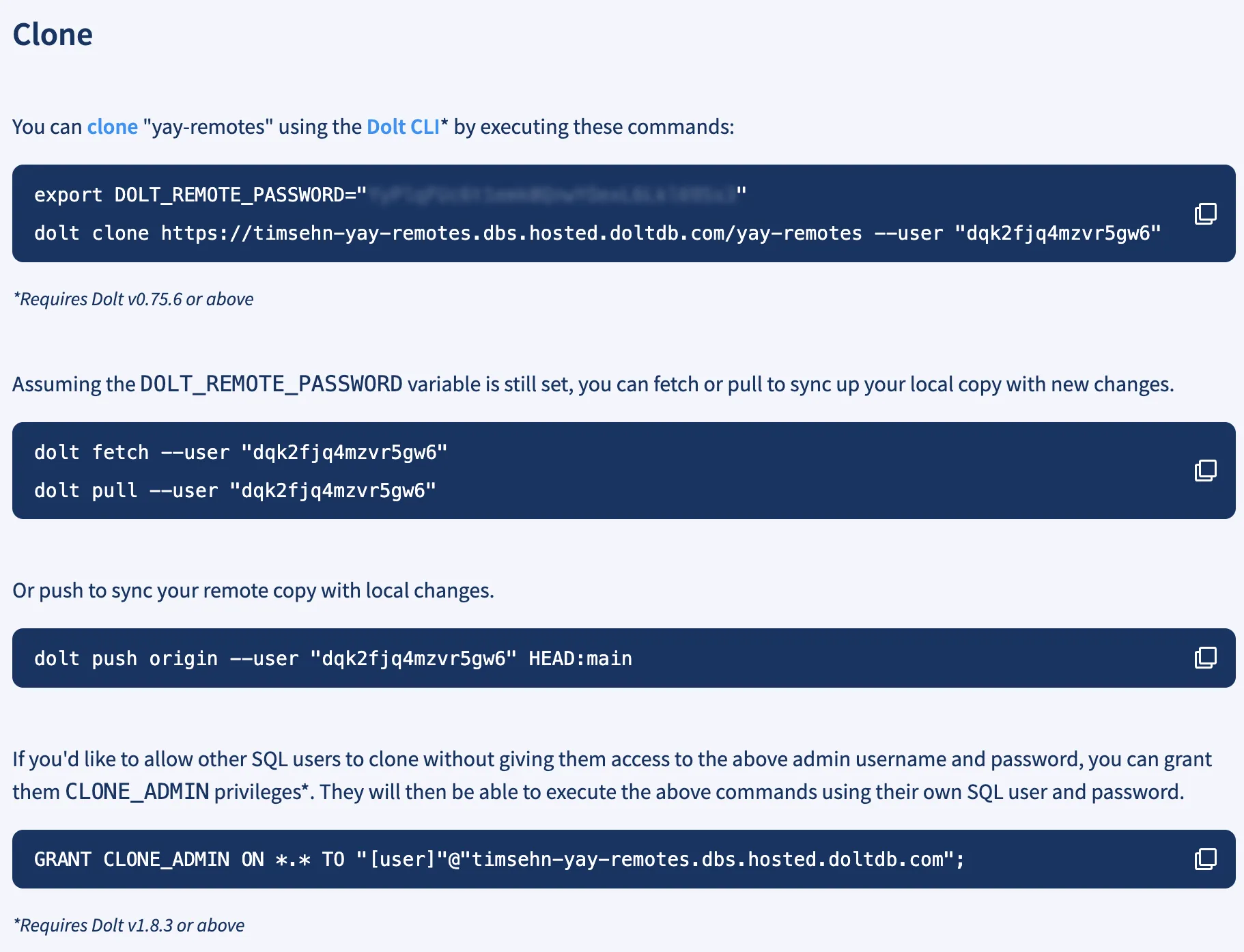Click the copy icon in the push code block
Viewport: 1244px width, 952px height.
click(x=1205, y=658)
